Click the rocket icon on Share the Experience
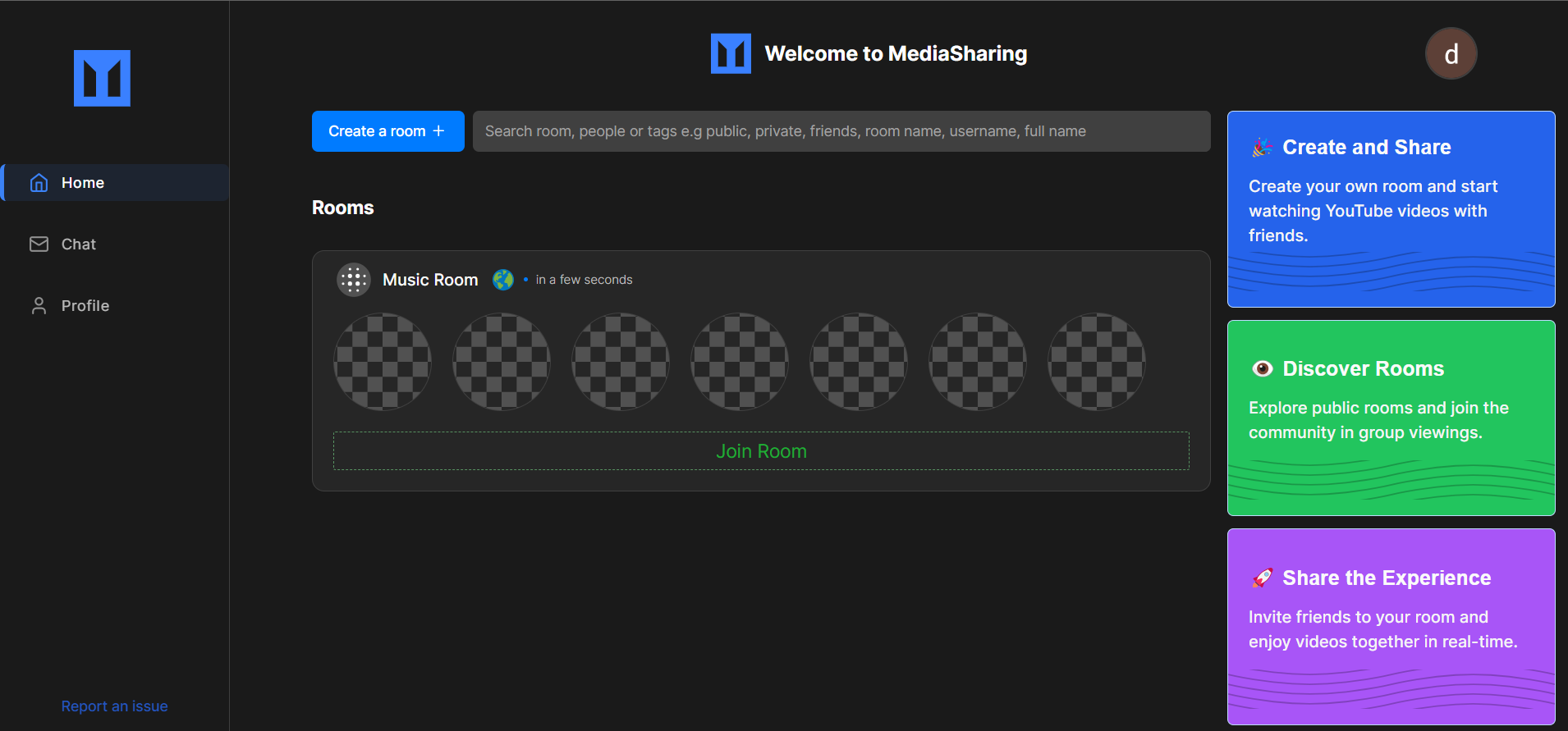 (x=1262, y=578)
